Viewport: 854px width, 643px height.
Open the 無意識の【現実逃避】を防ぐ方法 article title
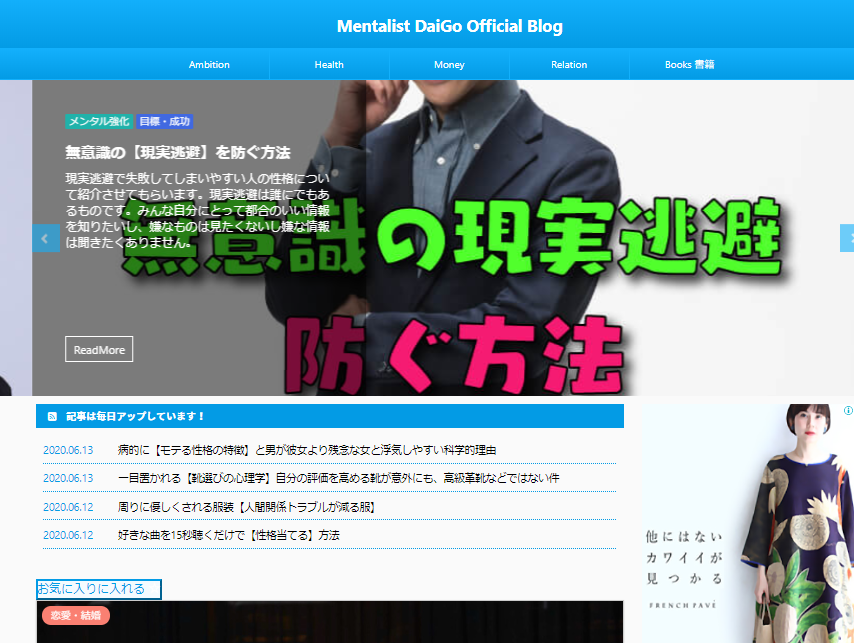pyautogui.click(x=177, y=153)
